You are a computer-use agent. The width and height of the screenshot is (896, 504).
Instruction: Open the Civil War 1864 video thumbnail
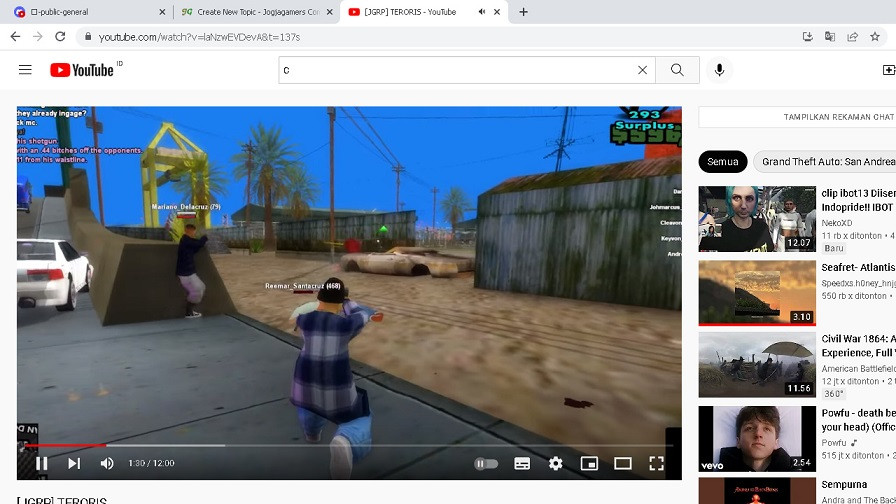click(757, 365)
